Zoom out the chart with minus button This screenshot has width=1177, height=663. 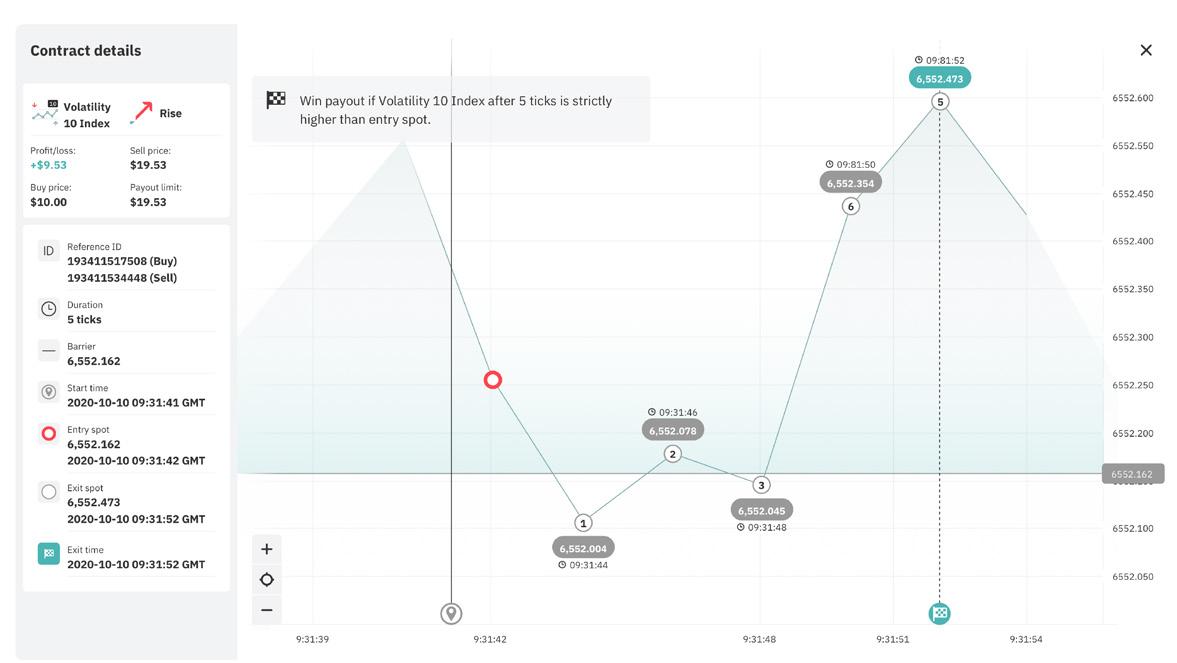tap(266, 610)
